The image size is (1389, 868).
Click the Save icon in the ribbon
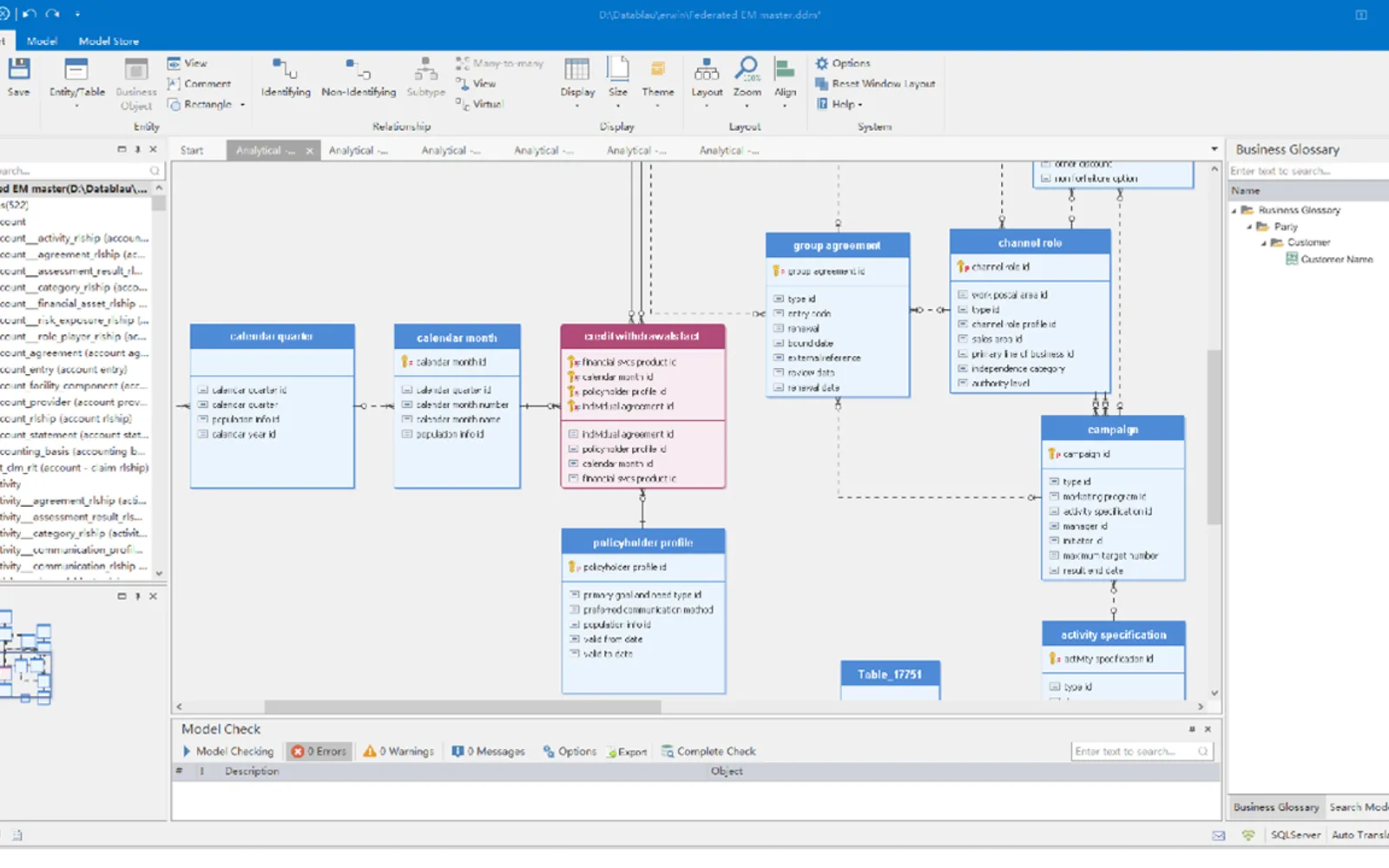tap(18, 77)
